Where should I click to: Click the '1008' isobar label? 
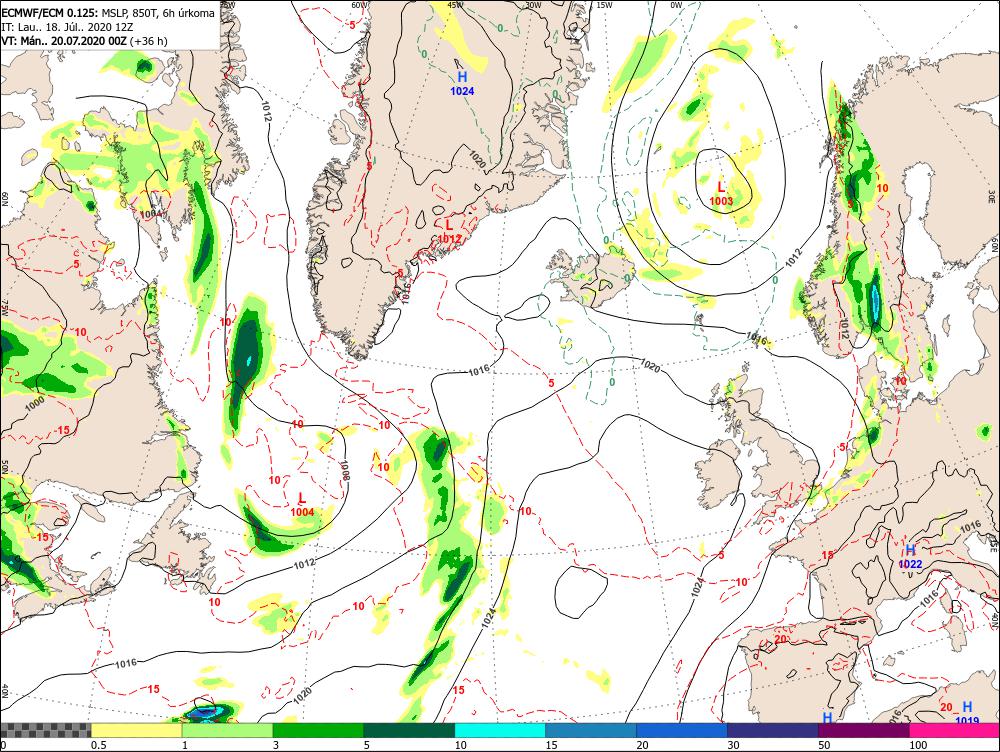(345, 471)
